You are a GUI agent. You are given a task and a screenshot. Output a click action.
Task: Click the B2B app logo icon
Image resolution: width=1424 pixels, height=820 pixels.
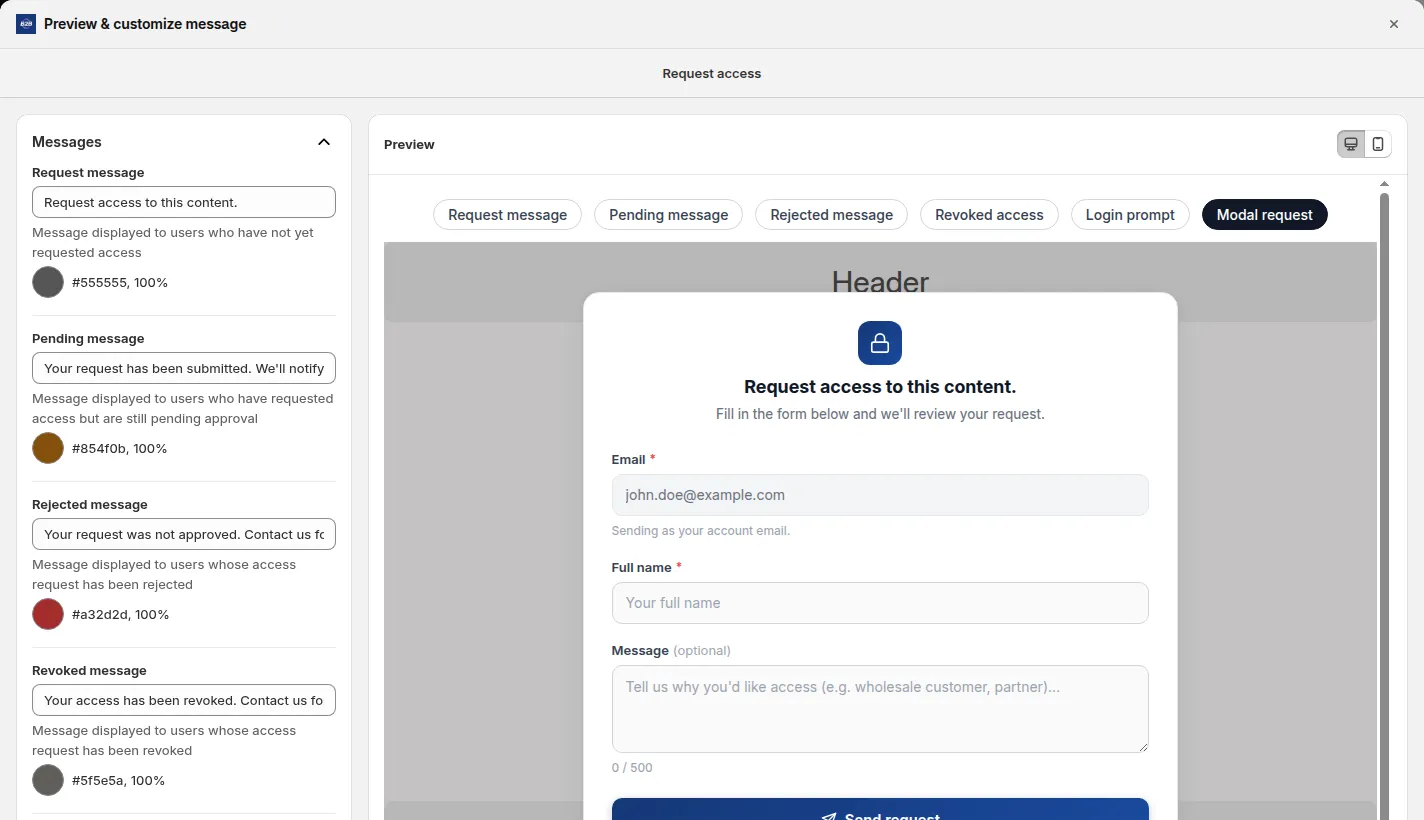[x=26, y=24]
